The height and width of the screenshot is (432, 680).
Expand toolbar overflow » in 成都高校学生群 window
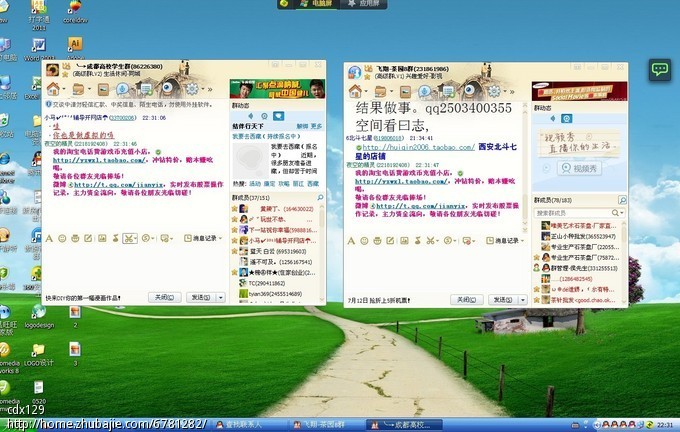pos(210,90)
